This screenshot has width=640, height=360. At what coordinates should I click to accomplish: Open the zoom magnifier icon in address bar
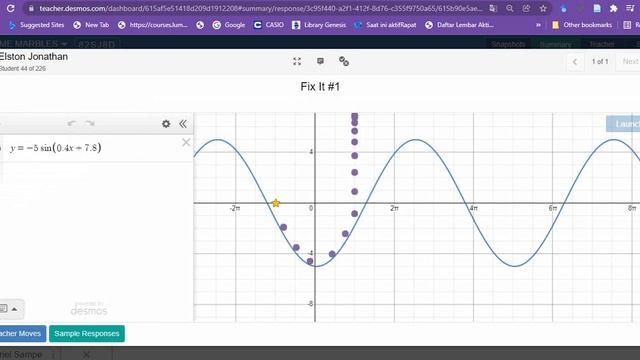[510, 8]
